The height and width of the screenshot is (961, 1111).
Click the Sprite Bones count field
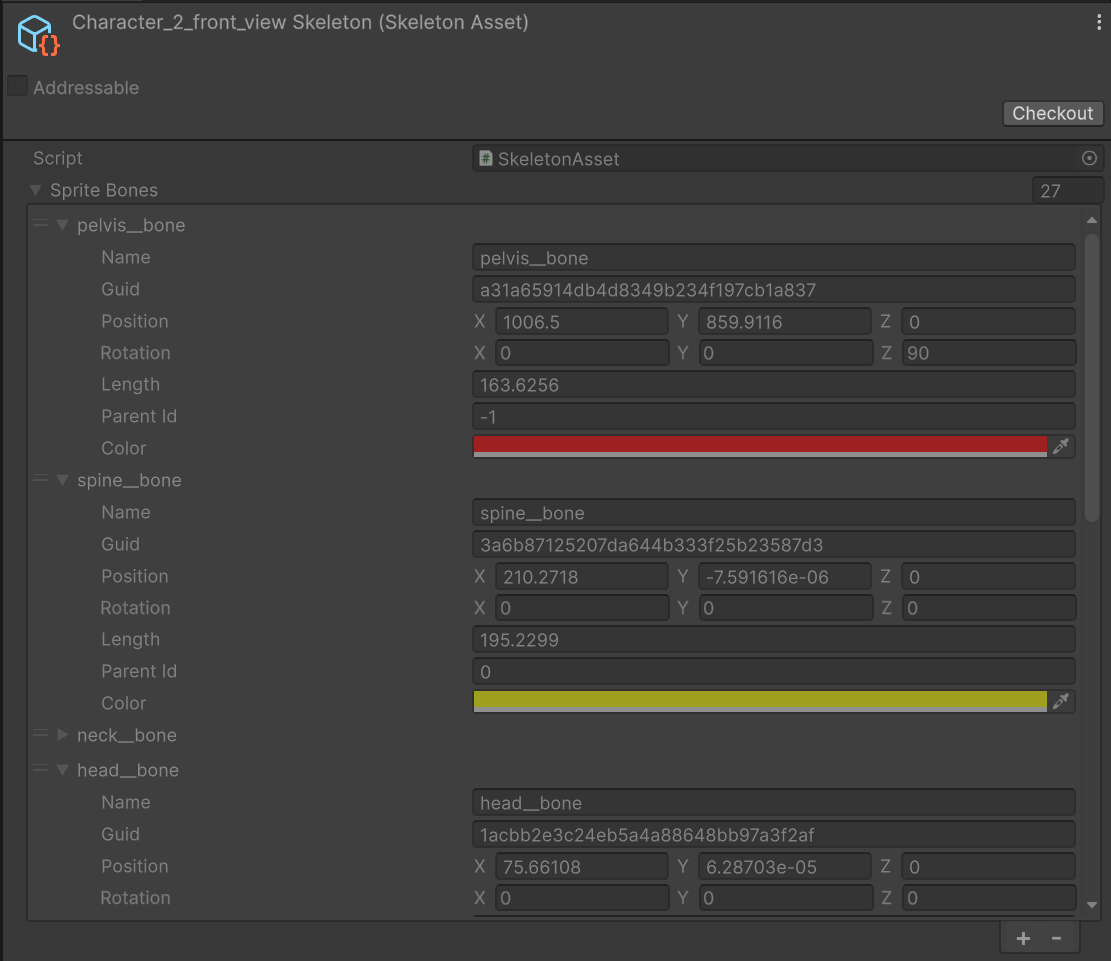pyautogui.click(x=1067, y=190)
